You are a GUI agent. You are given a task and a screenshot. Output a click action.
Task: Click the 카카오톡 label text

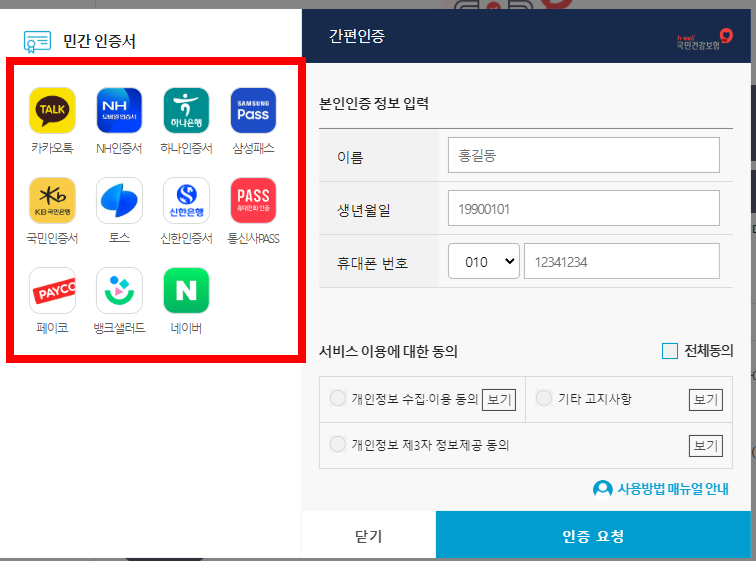(x=52, y=148)
